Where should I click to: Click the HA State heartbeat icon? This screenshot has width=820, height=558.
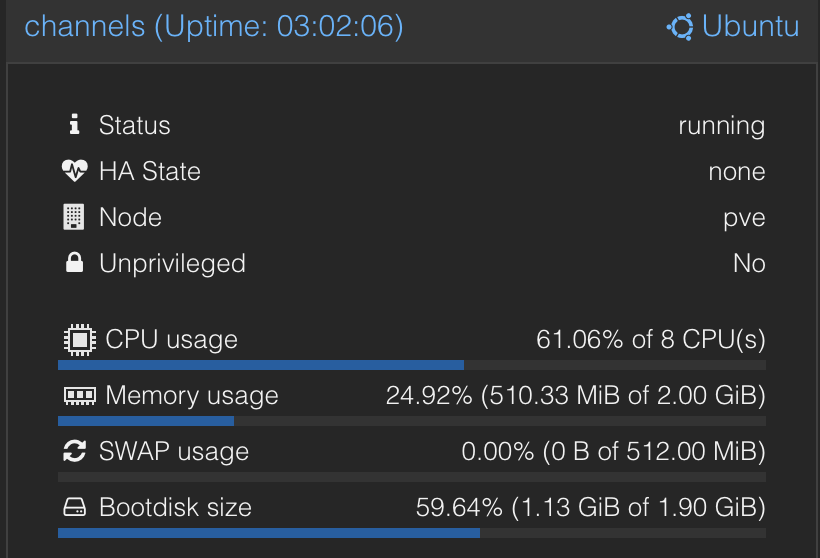tap(74, 171)
